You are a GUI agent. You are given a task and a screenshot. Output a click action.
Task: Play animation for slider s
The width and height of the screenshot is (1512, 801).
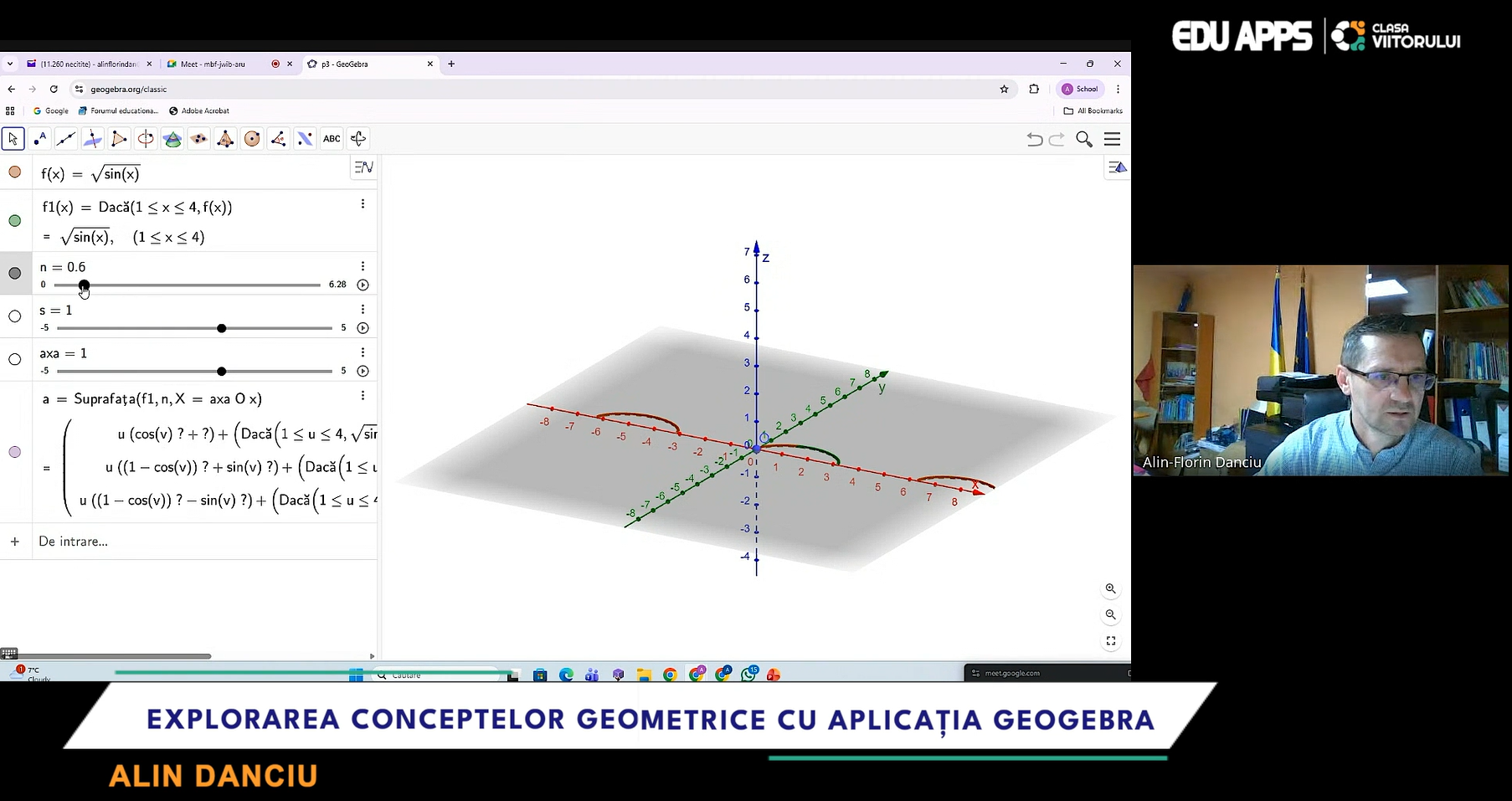click(x=363, y=328)
